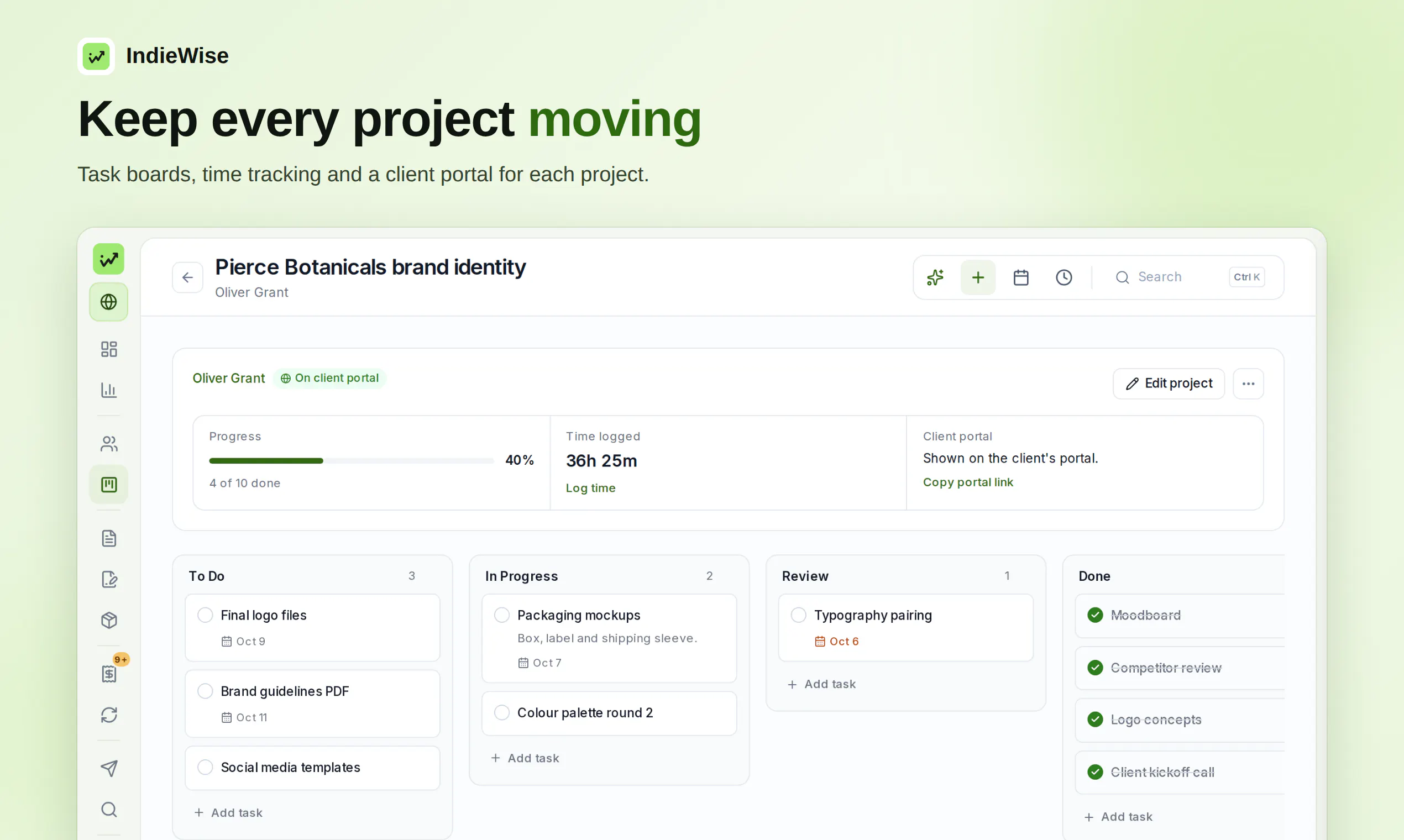Click the back arrow button
Image resolution: width=1404 pixels, height=840 pixels.
click(187, 277)
